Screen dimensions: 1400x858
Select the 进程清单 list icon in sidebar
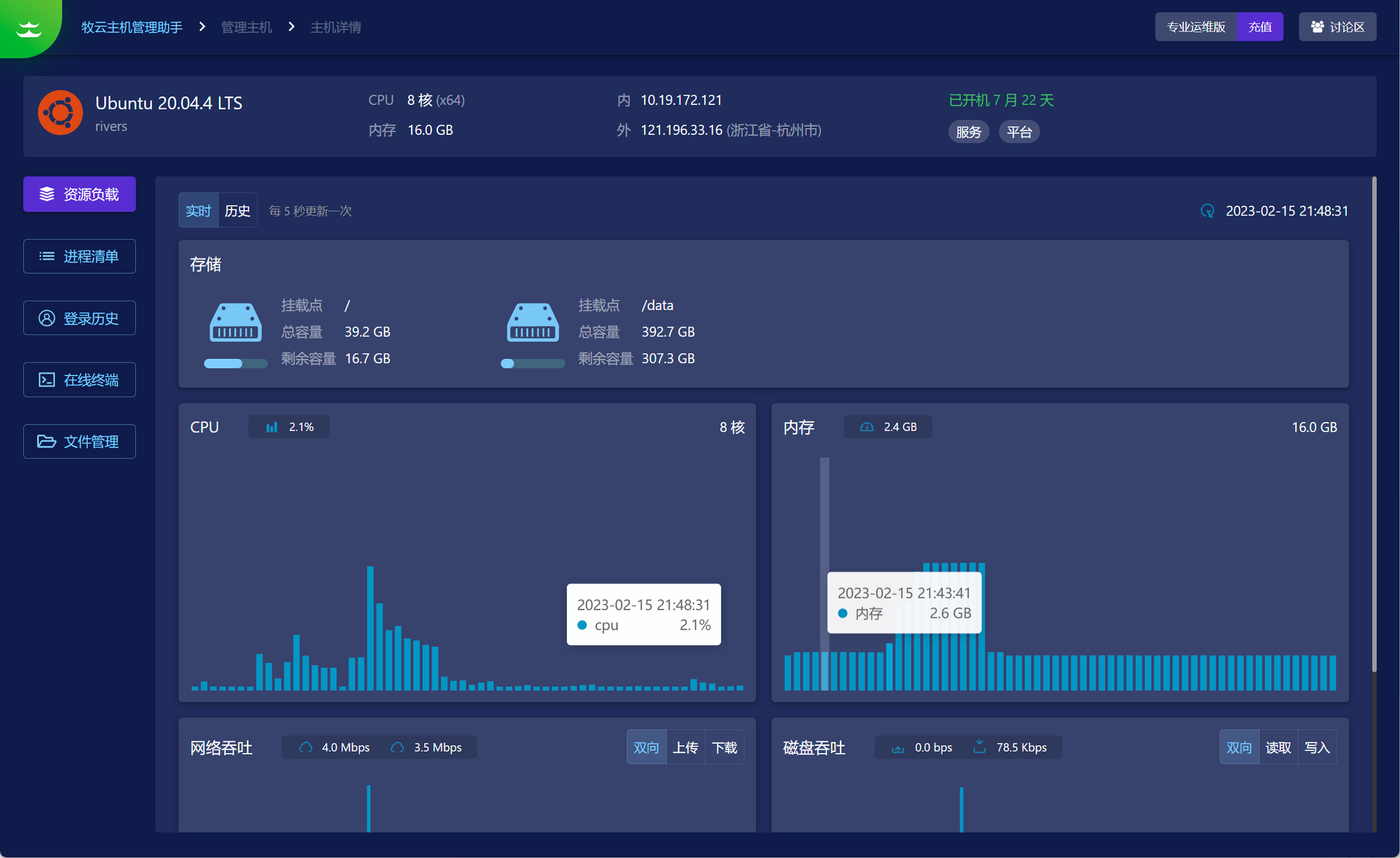tap(46, 256)
